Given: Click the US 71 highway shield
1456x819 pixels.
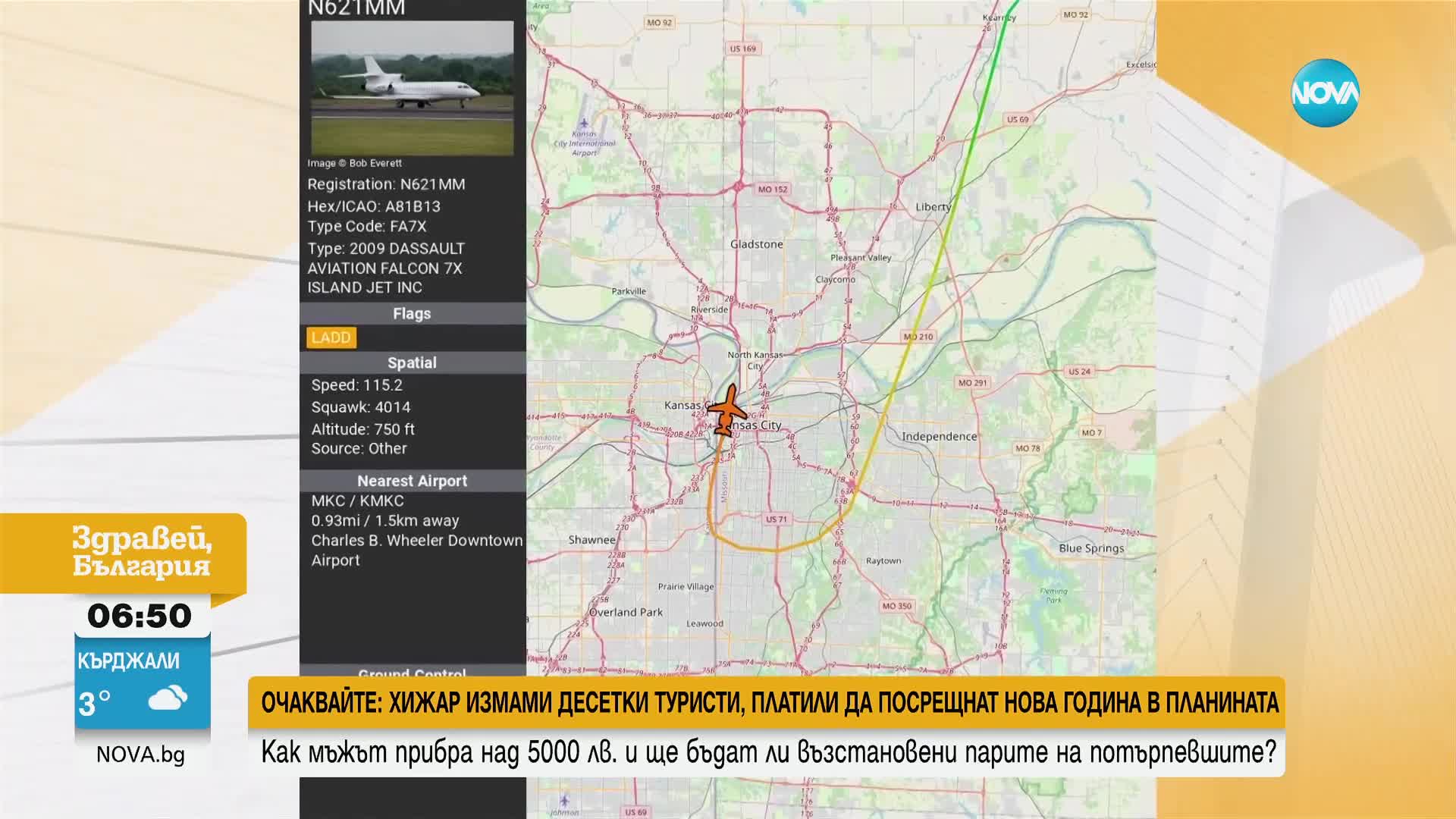Looking at the screenshot, I should [x=777, y=519].
